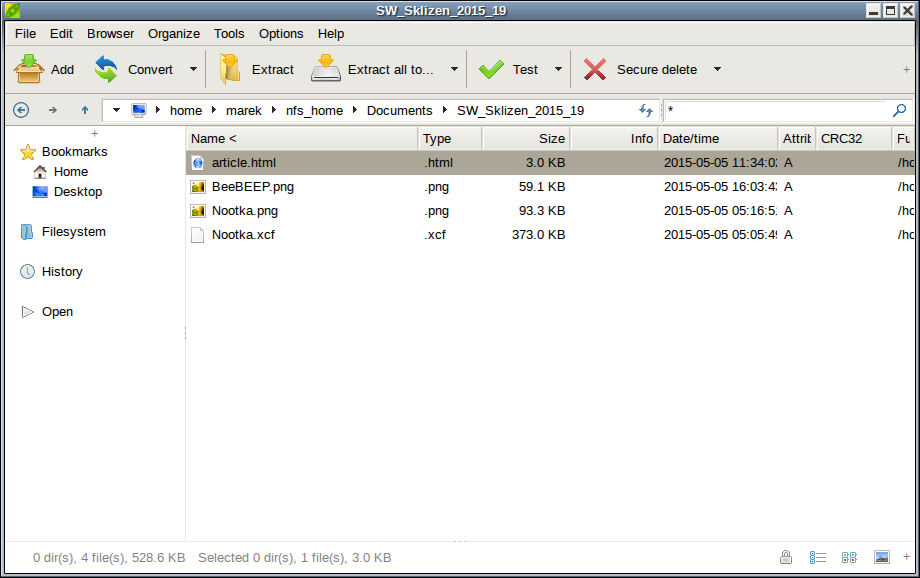Open the Options menu
This screenshot has height=578, width=920.
click(281, 33)
